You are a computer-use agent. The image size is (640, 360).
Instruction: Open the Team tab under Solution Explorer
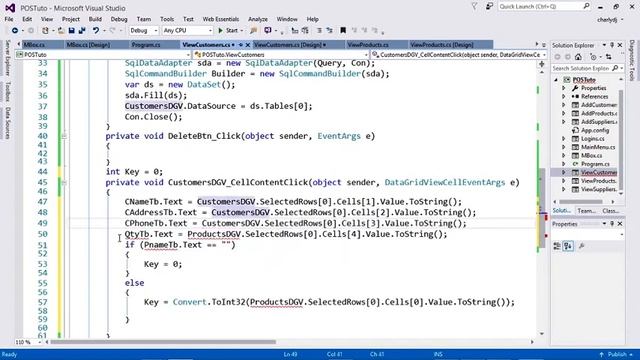587,211
